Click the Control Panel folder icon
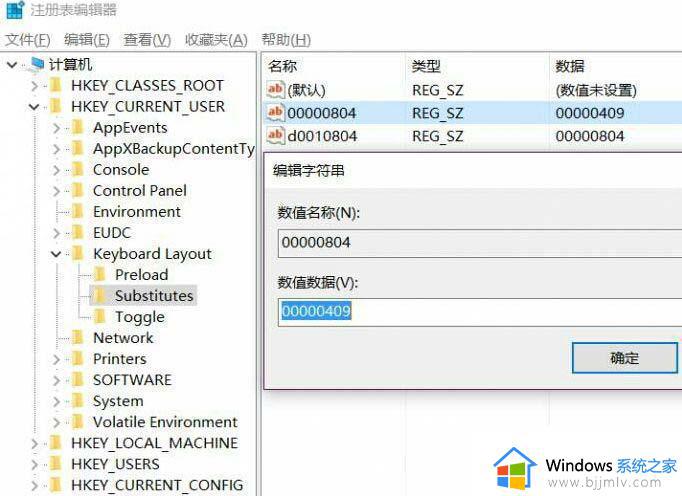 coord(77,190)
